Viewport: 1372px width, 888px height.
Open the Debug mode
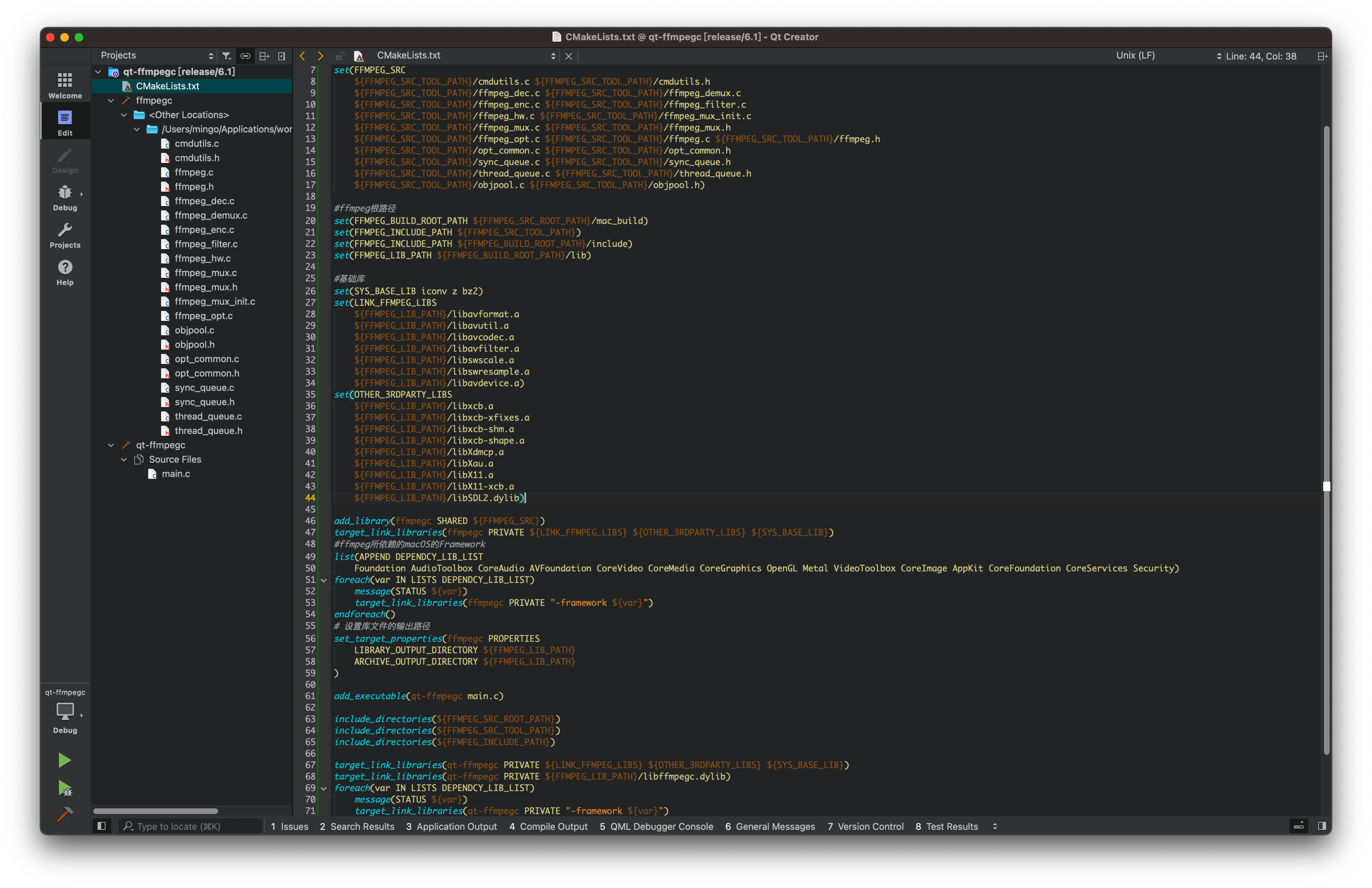65,196
